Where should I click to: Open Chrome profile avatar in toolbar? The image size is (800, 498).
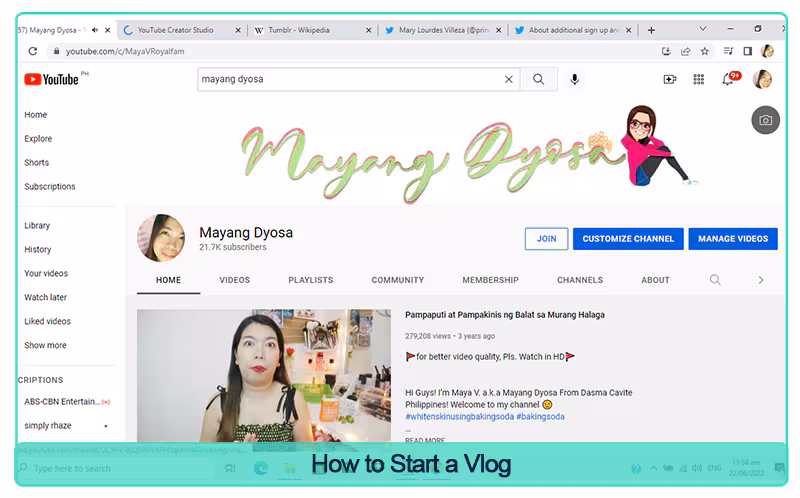767,51
